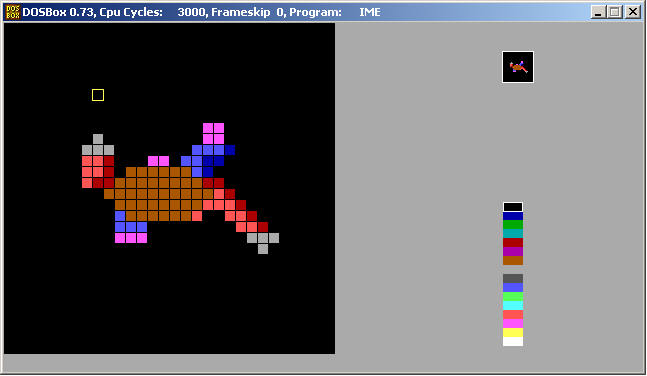Maximize the DOSBox window
The height and width of the screenshot is (376, 647).
tap(615, 12)
